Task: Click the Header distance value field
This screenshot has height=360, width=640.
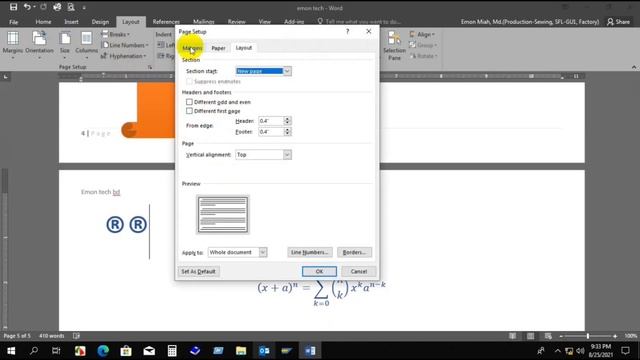Action: (x=271, y=121)
